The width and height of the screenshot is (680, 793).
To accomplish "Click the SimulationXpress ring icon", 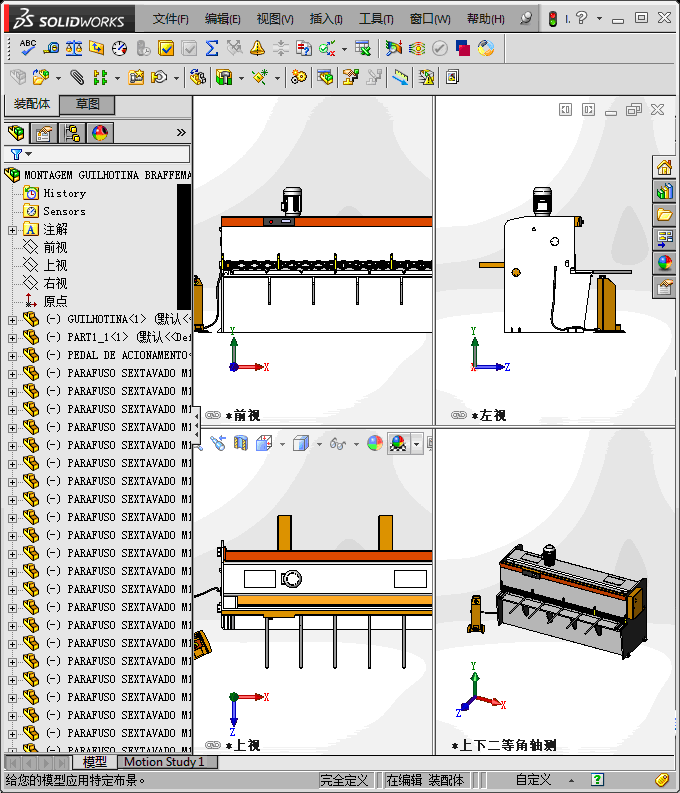I will point(486,48).
